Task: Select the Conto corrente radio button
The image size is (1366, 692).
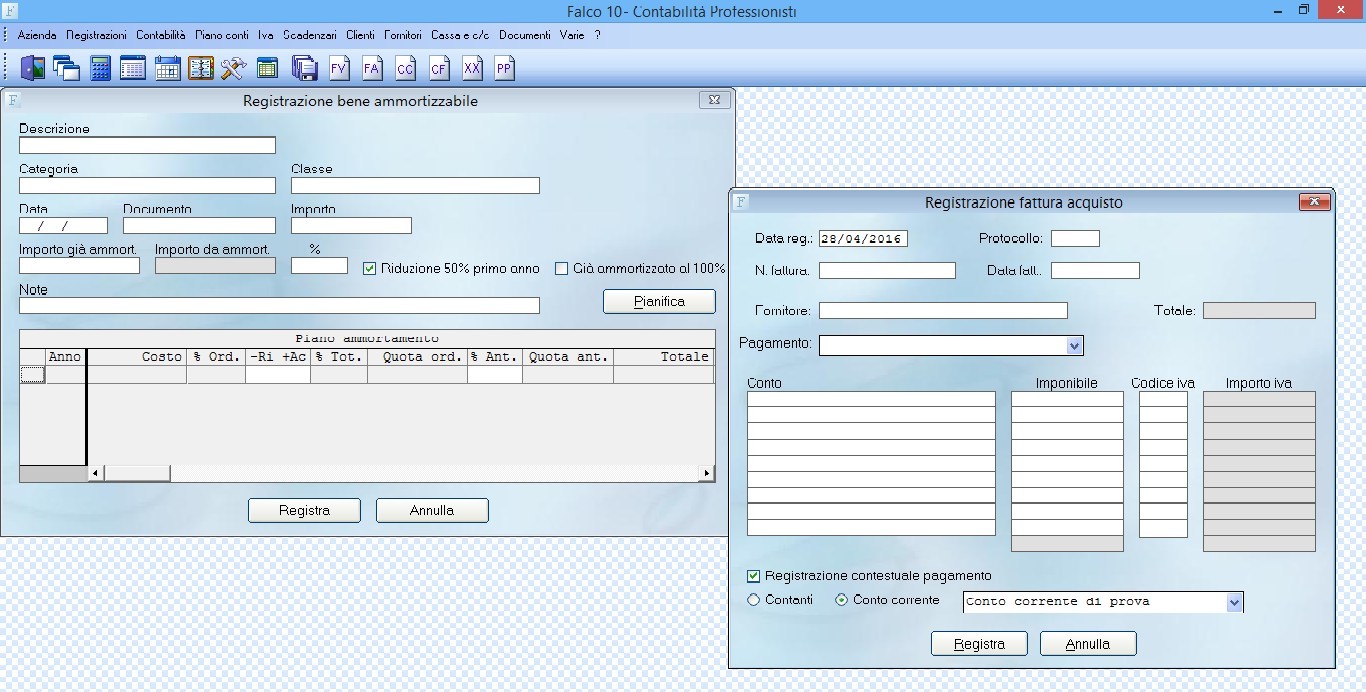Action: pyautogui.click(x=841, y=600)
